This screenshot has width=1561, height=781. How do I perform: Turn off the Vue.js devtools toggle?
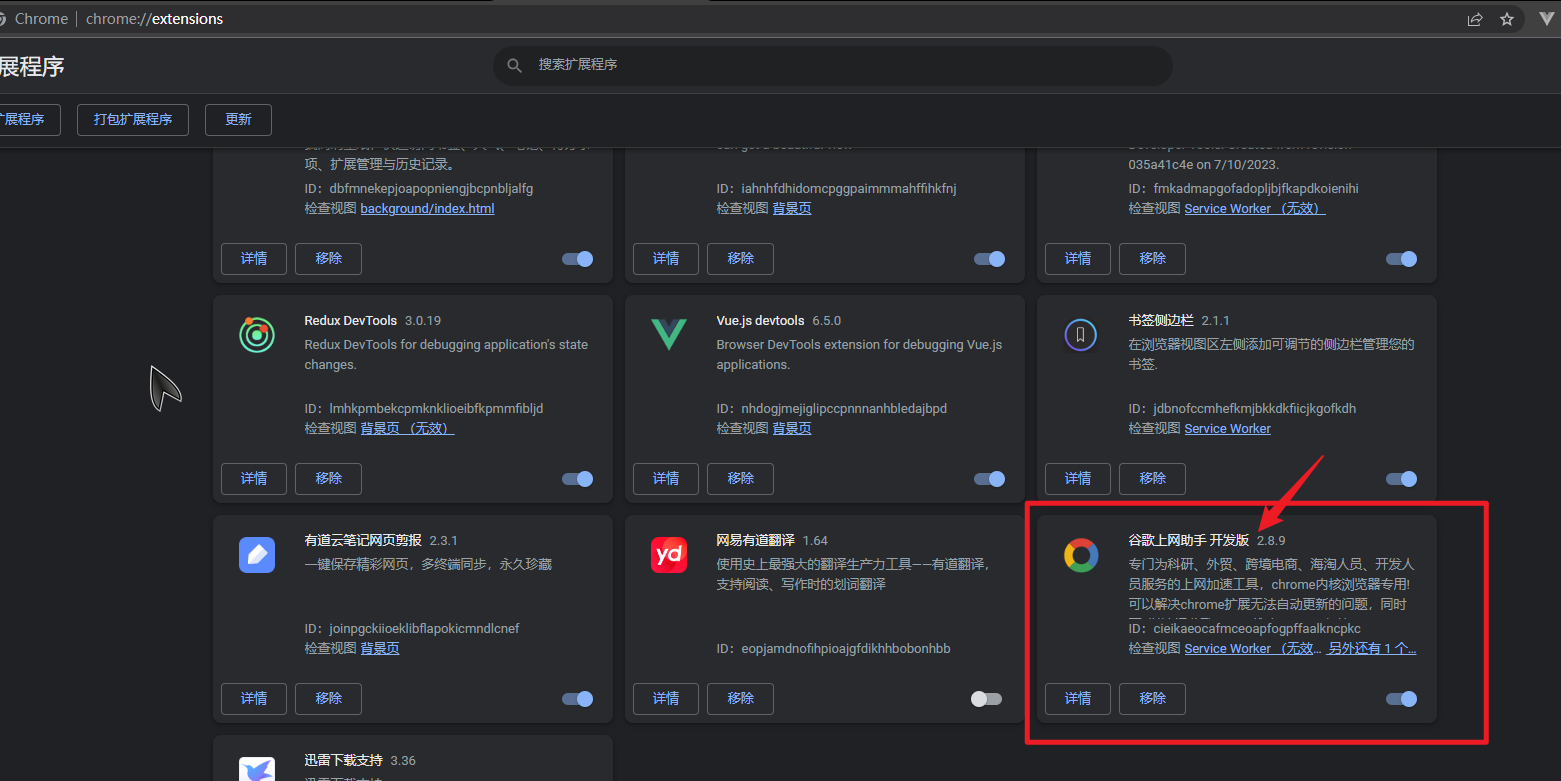click(990, 479)
